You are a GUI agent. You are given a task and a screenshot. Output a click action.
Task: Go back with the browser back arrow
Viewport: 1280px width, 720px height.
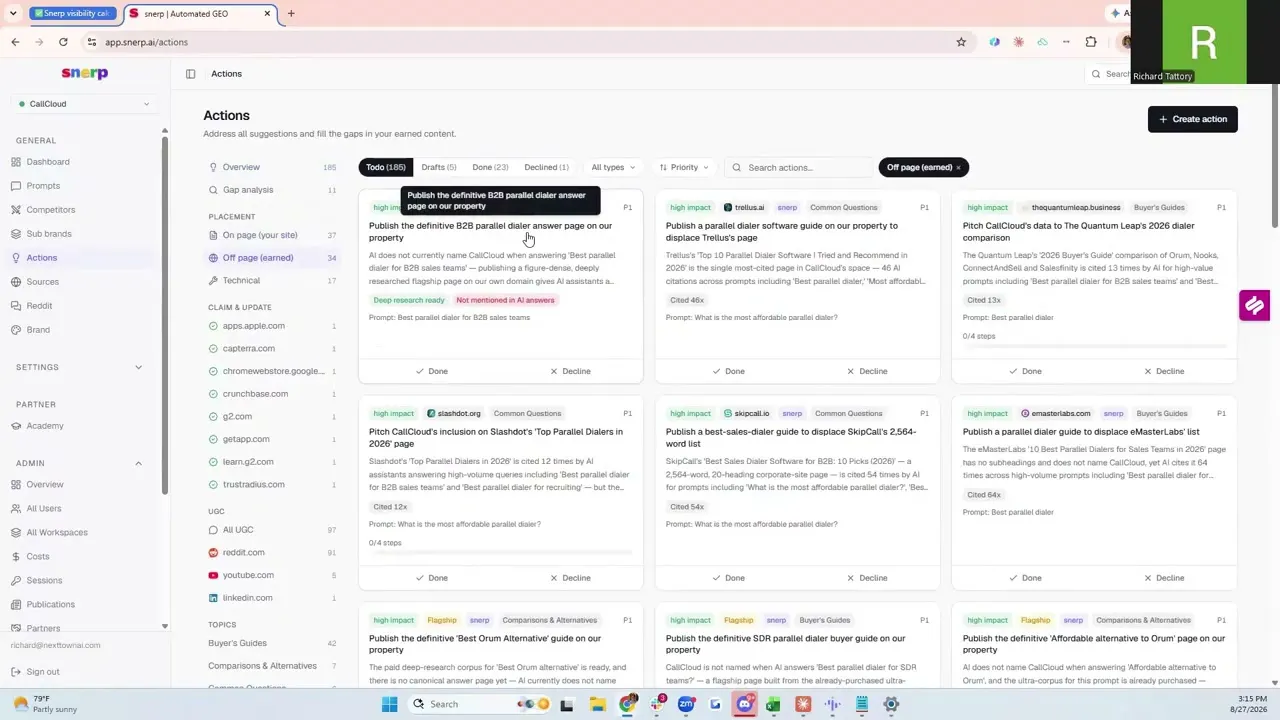[x=15, y=42]
